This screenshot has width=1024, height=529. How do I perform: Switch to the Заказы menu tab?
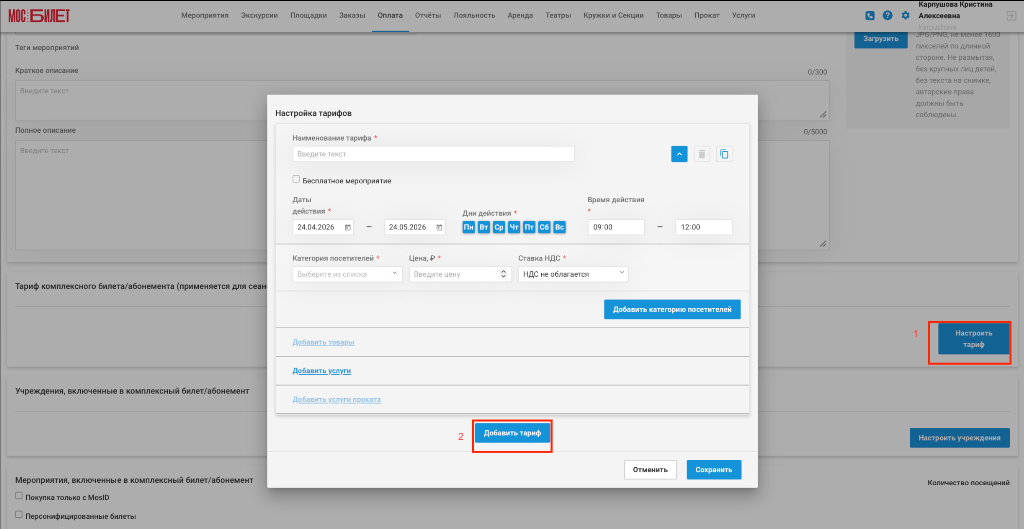coord(353,15)
